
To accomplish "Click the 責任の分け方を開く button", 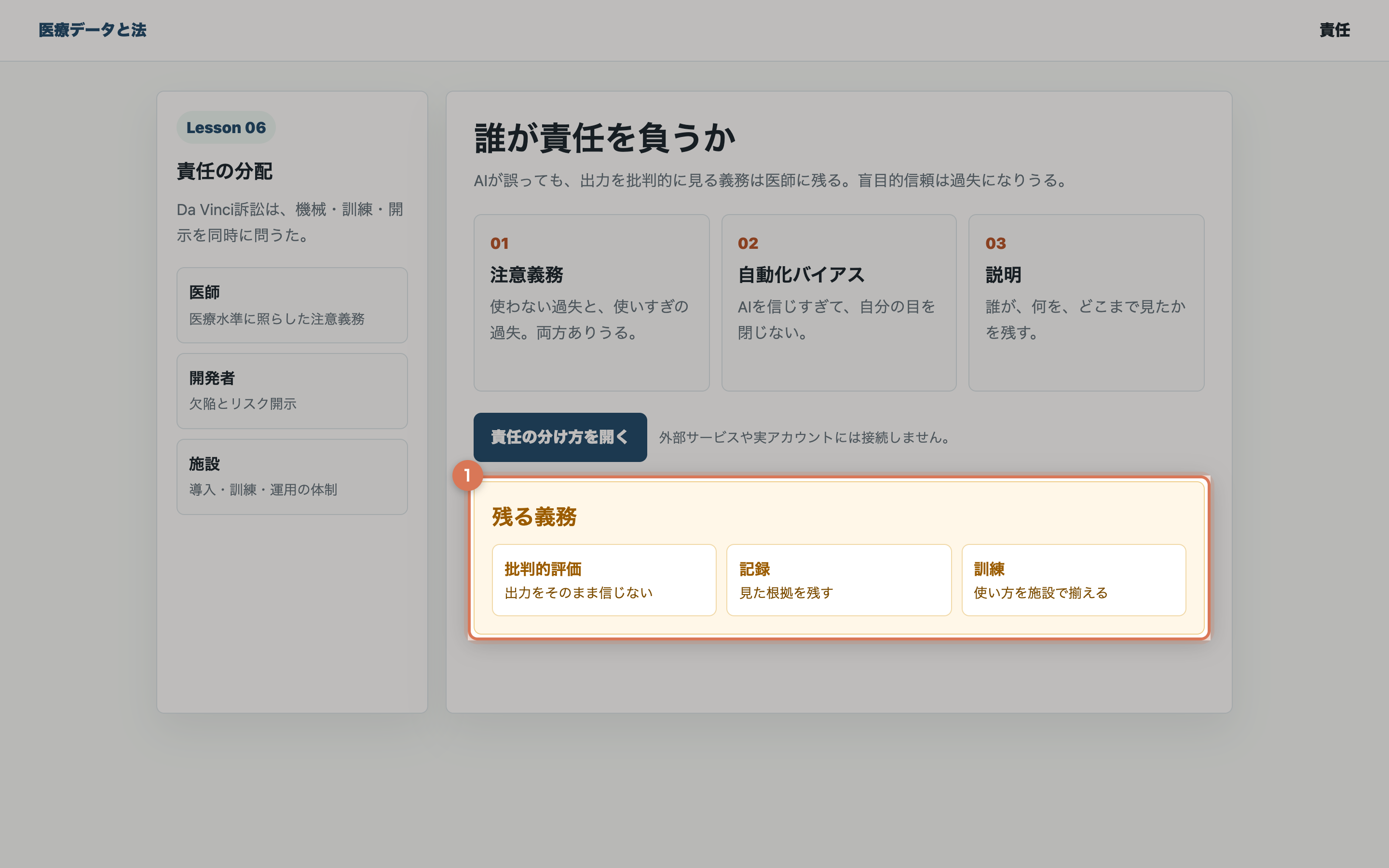I will 560,437.
